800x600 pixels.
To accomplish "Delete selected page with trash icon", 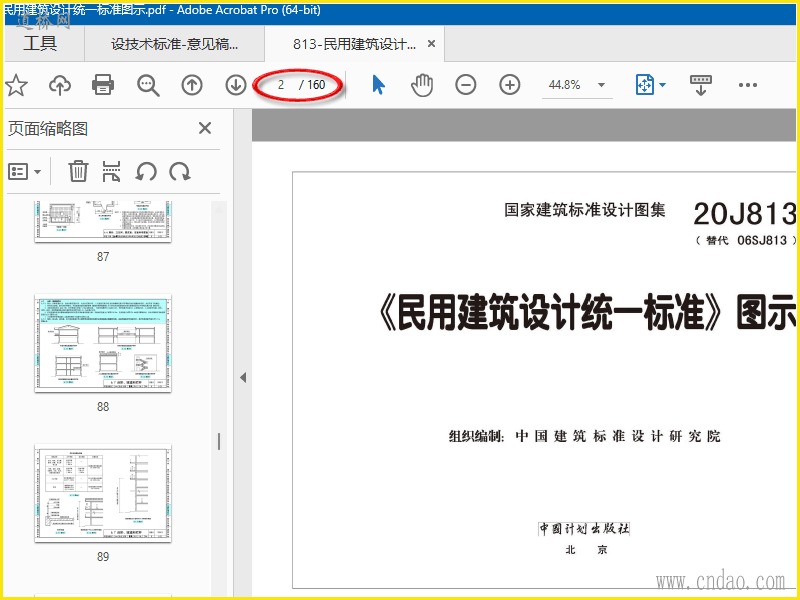I will [x=78, y=171].
